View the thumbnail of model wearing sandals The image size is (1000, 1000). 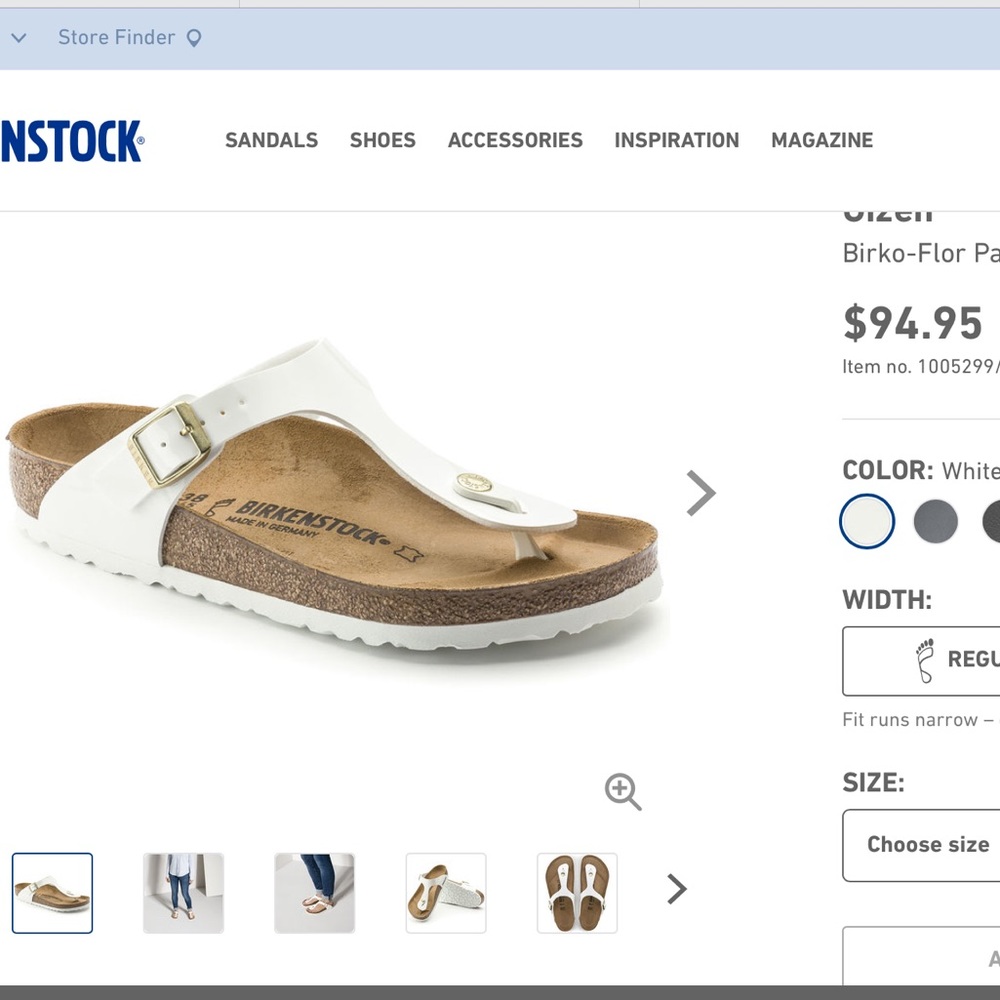184,893
